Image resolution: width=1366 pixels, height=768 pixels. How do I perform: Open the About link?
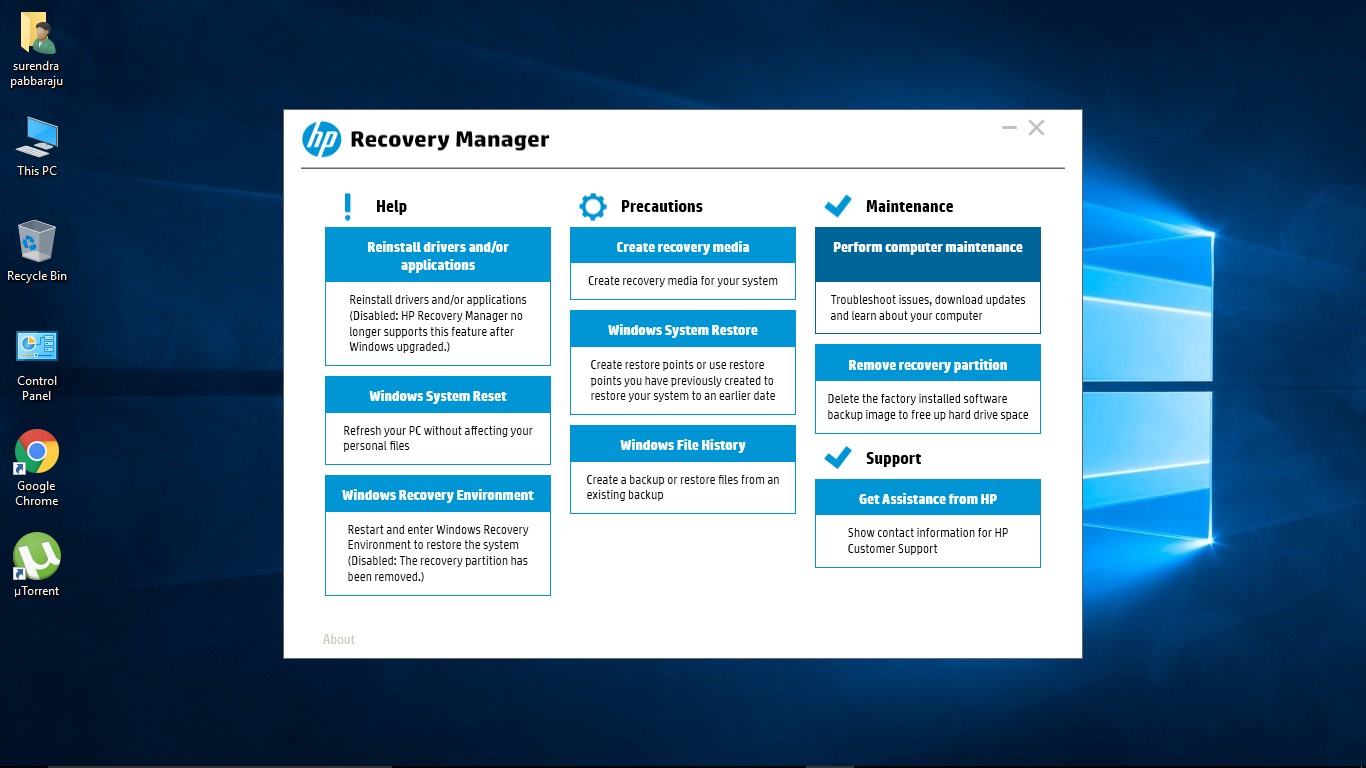tap(339, 639)
